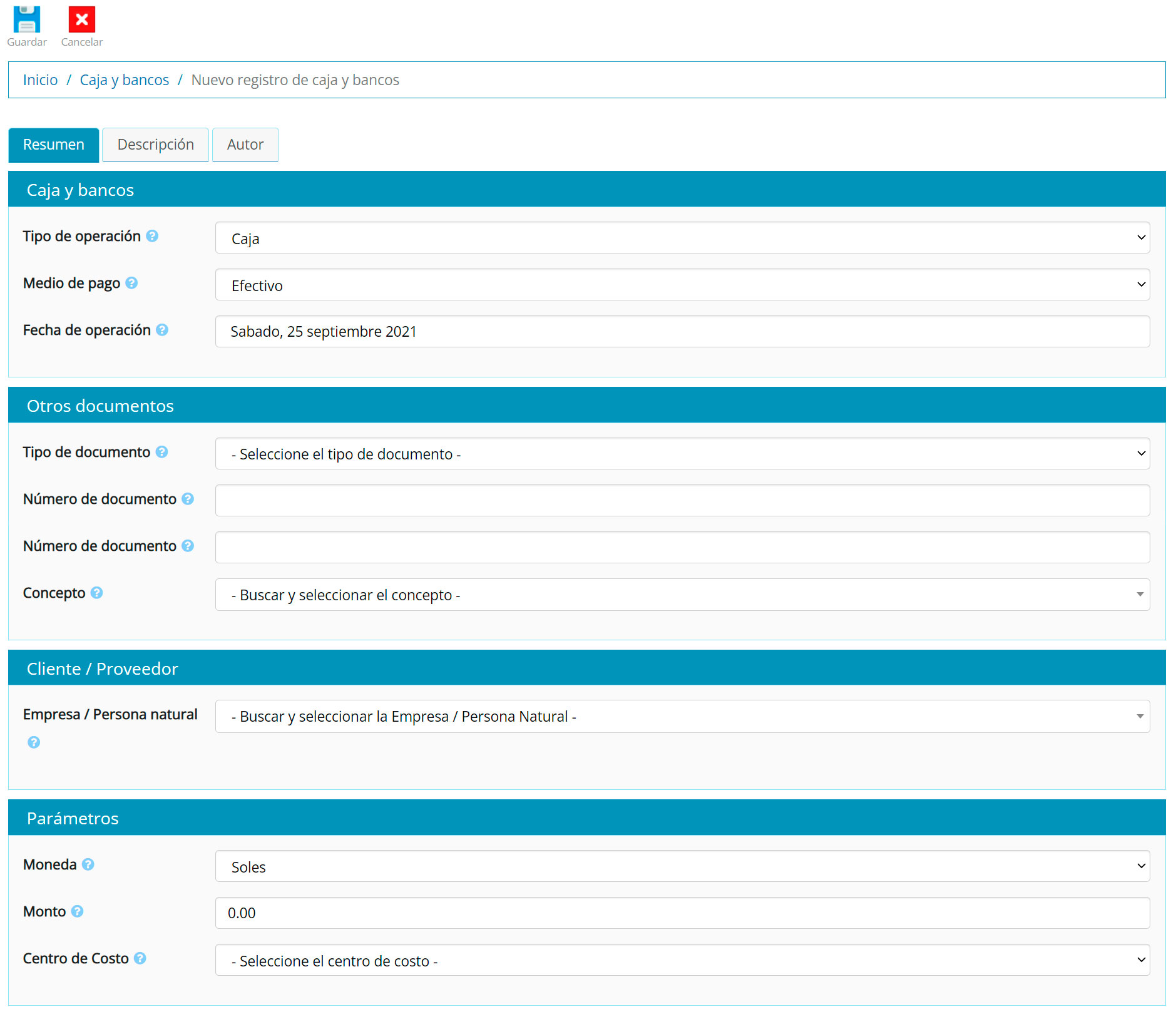The height and width of the screenshot is (1024, 1176).
Task: Click the red Cancelar X icon
Action: 81,19
